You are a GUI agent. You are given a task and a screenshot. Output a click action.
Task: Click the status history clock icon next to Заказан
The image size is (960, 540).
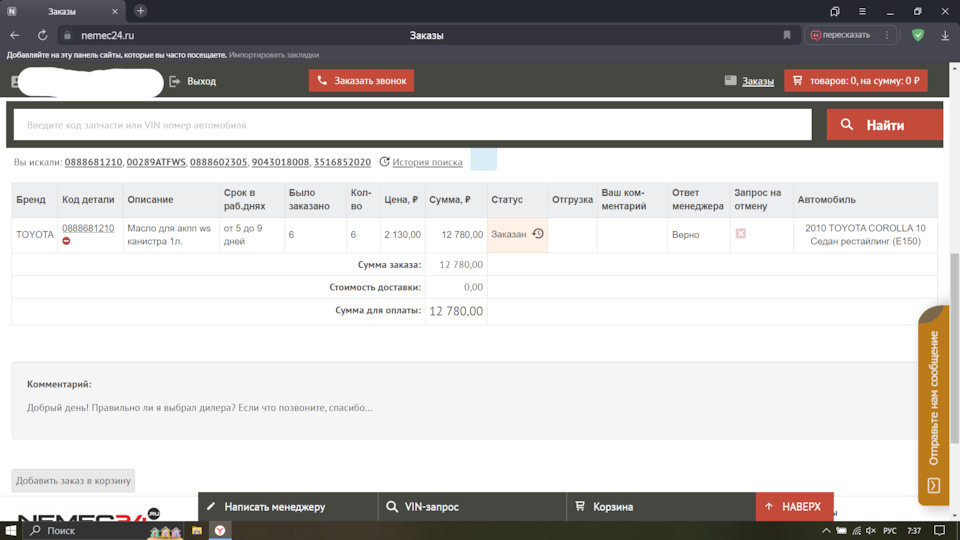click(538, 234)
